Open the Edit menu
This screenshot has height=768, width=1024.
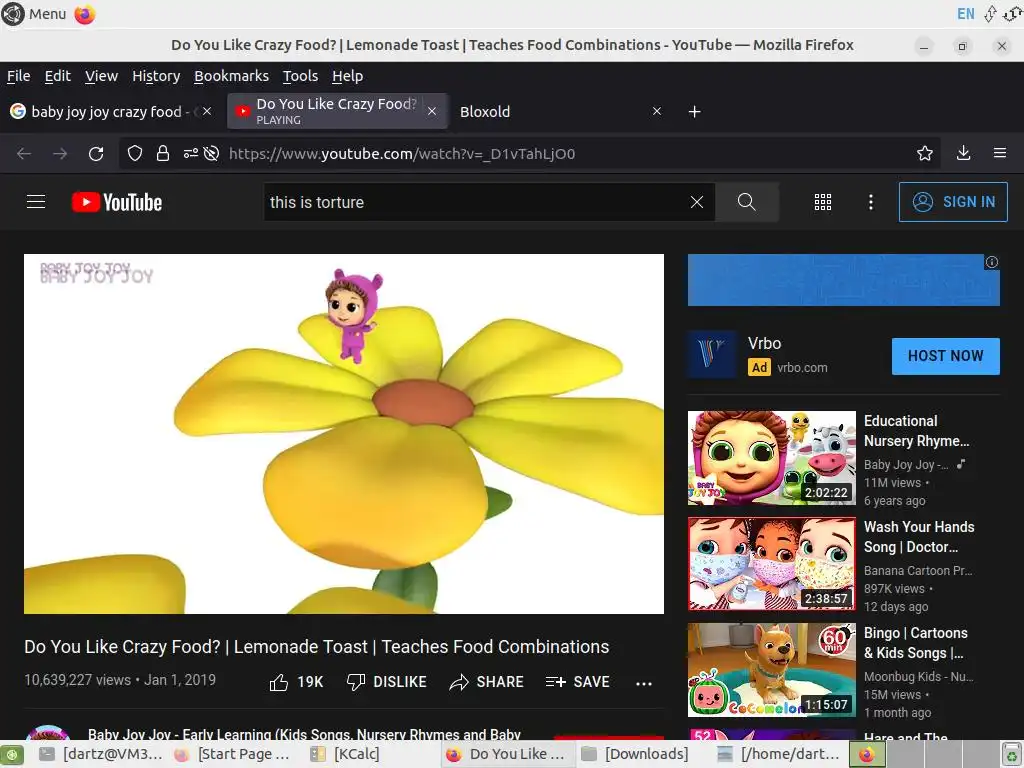pos(57,76)
